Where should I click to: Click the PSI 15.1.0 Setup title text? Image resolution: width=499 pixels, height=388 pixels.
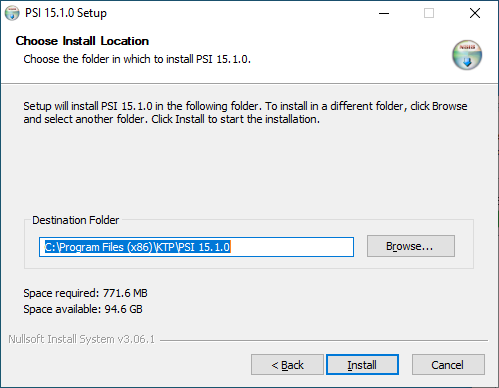[66, 13]
